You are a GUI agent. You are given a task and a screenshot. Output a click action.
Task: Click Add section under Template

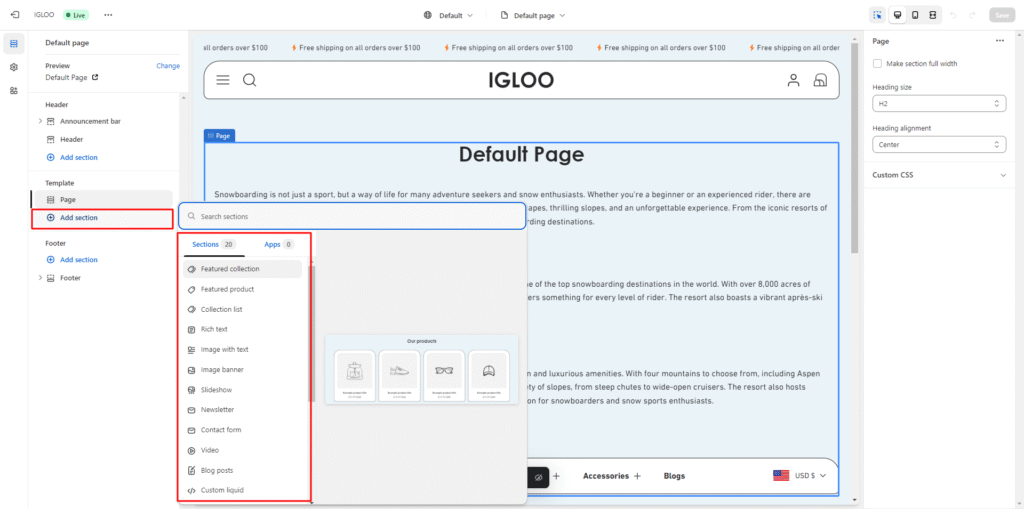click(x=78, y=217)
